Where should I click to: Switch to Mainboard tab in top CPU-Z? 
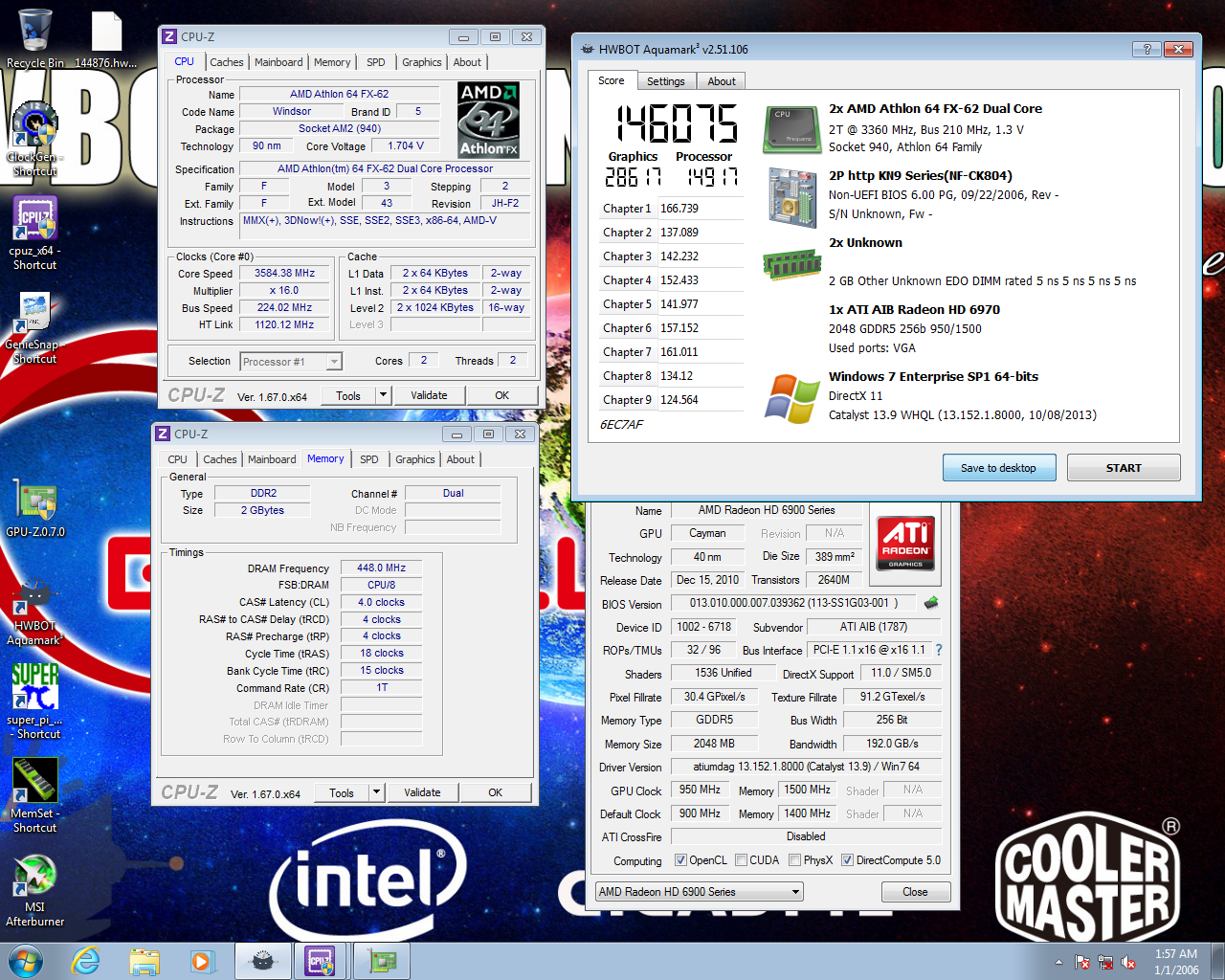coord(278,62)
